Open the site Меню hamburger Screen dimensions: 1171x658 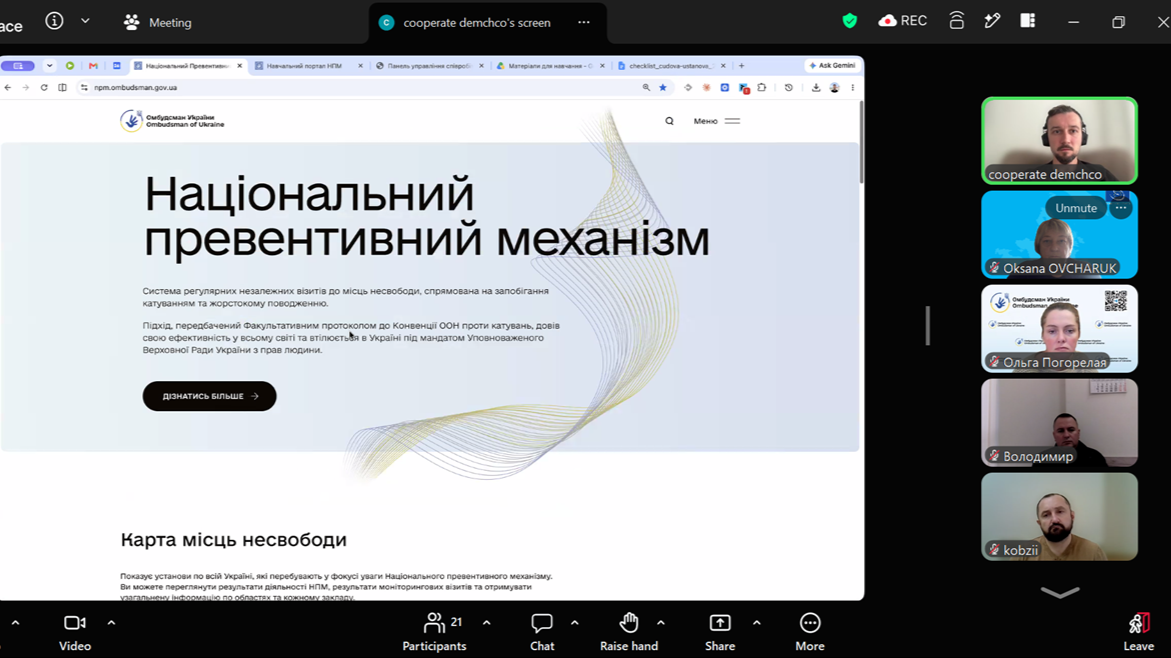716,121
